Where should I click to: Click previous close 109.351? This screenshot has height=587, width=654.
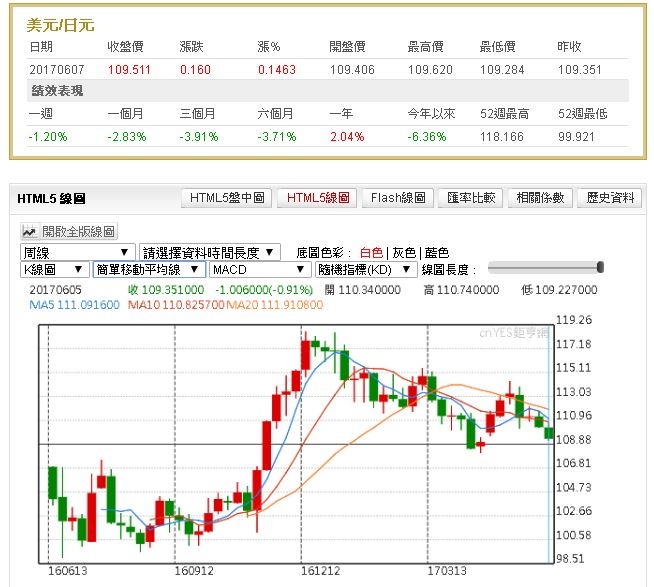click(579, 70)
